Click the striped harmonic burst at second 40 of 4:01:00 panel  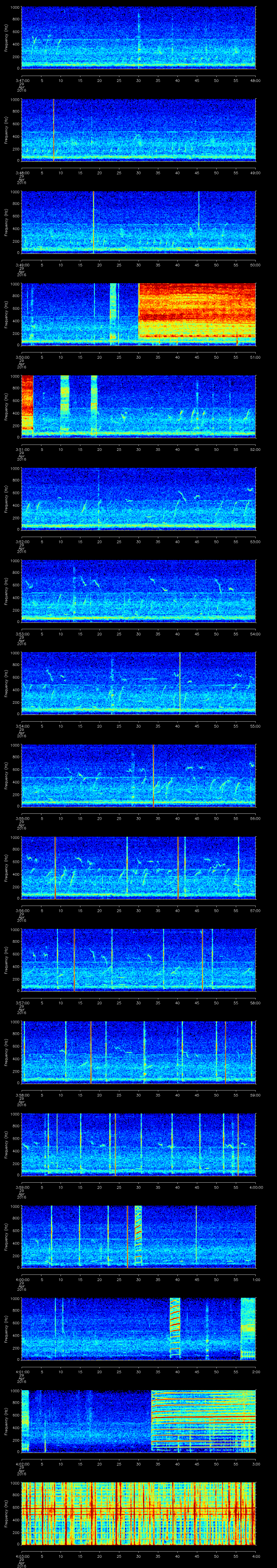click(x=175, y=1328)
